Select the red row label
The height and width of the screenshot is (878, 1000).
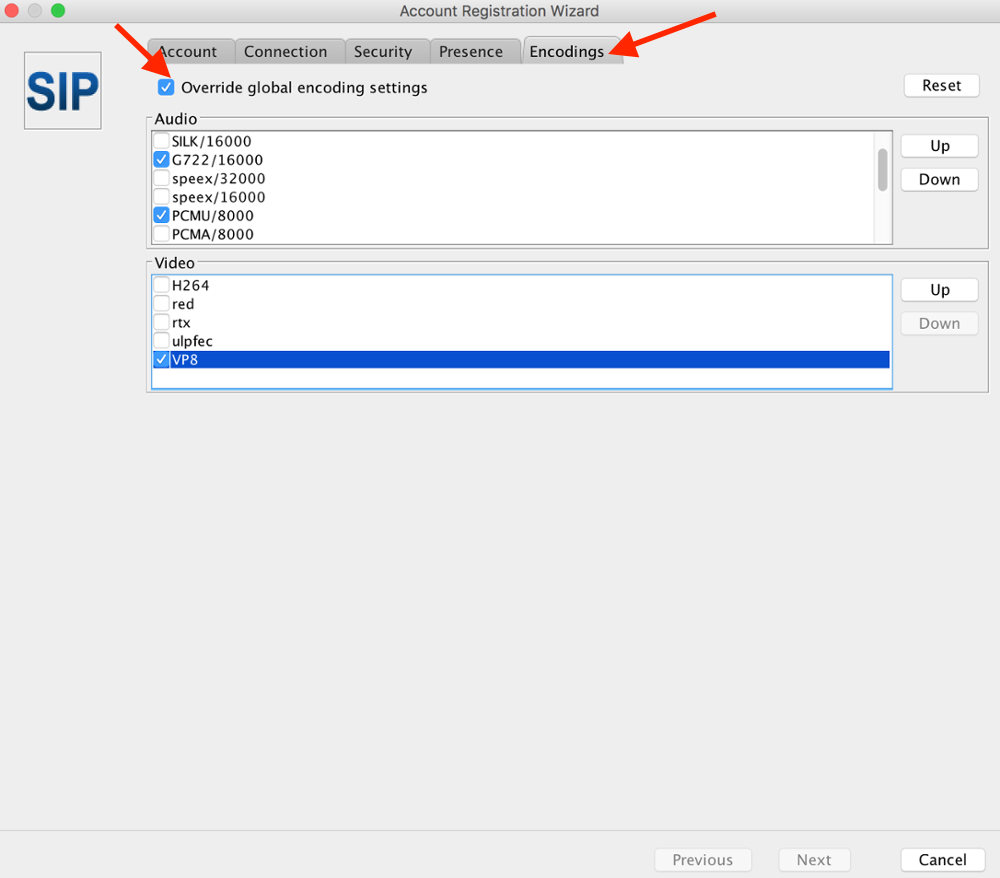(183, 304)
